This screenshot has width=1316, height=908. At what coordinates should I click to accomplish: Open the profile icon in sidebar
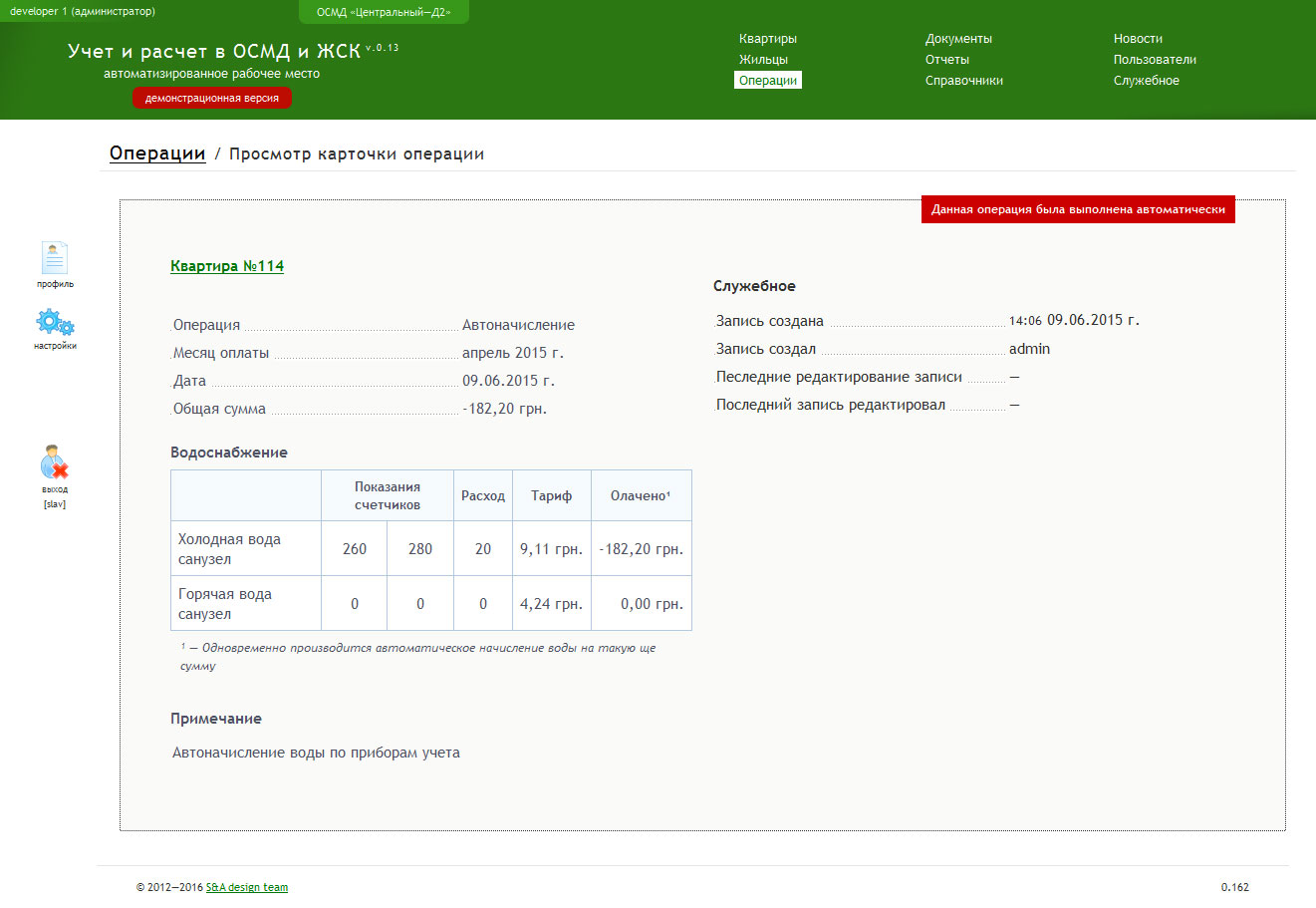55,258
